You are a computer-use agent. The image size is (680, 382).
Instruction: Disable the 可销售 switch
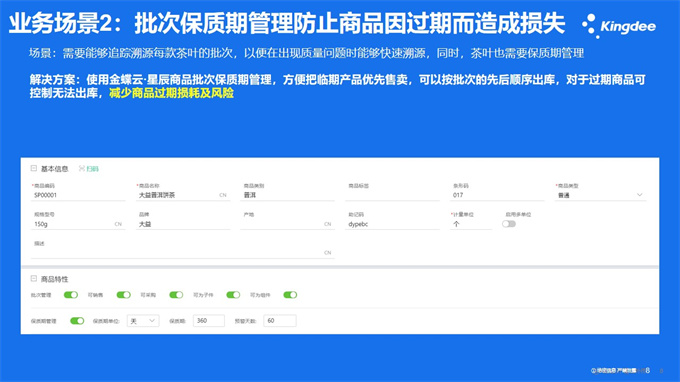124,295
